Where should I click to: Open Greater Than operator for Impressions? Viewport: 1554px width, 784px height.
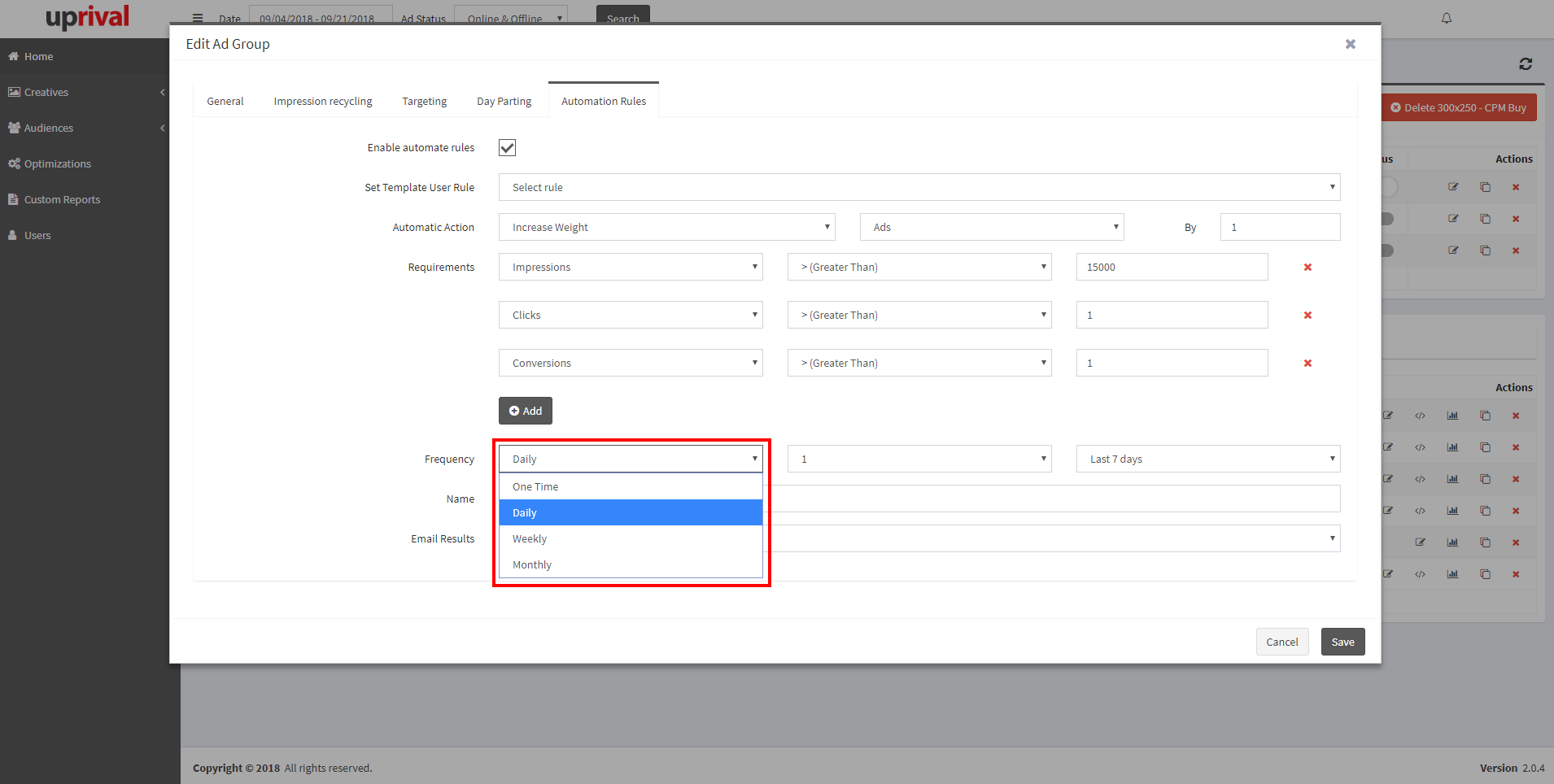coord(919,267)
